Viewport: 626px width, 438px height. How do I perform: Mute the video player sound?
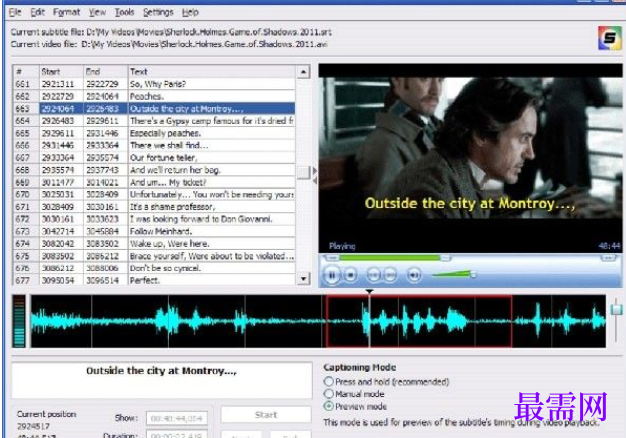coord(414,275)
